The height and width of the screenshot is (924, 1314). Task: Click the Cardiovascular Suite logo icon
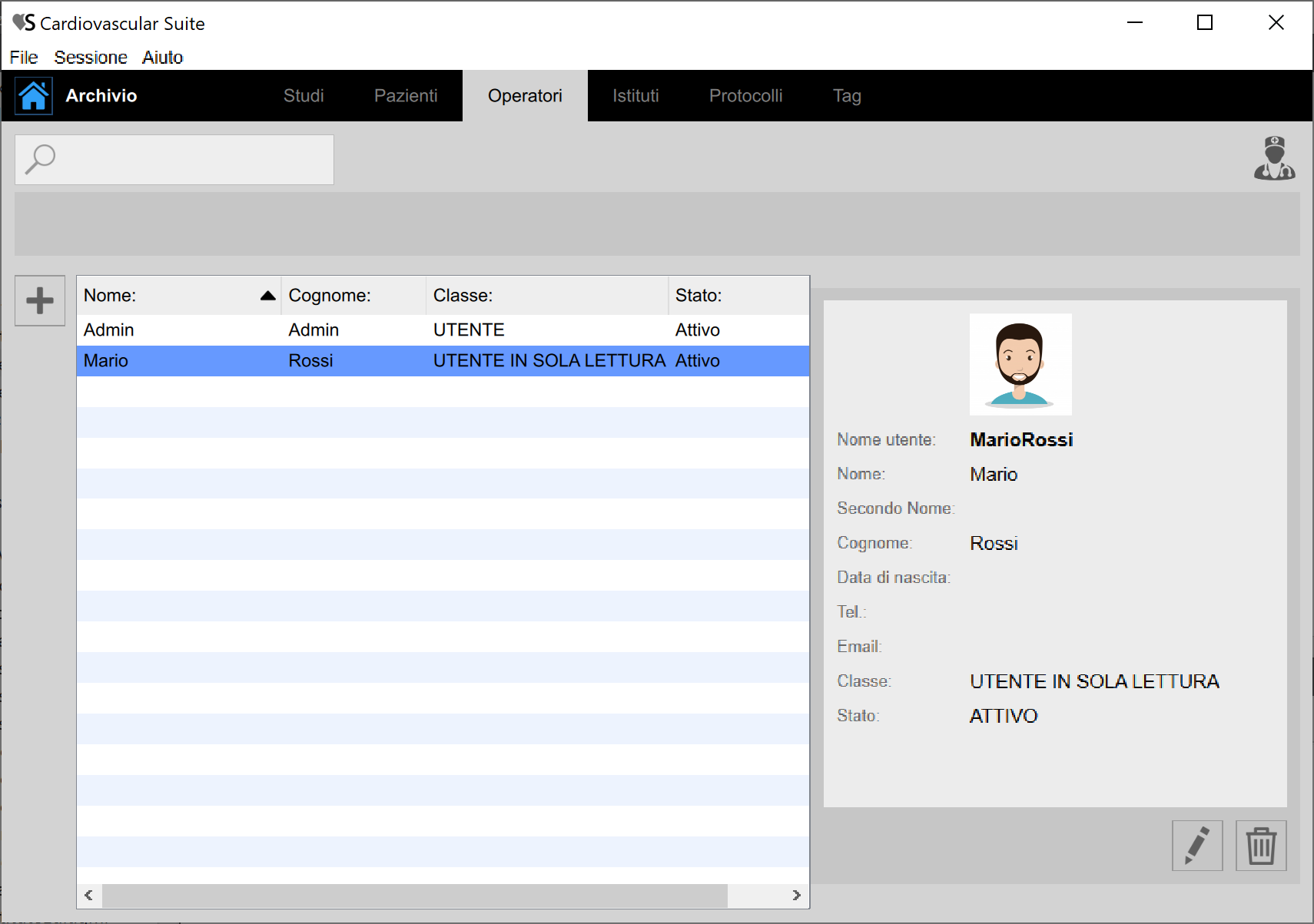tap(24, 23)
